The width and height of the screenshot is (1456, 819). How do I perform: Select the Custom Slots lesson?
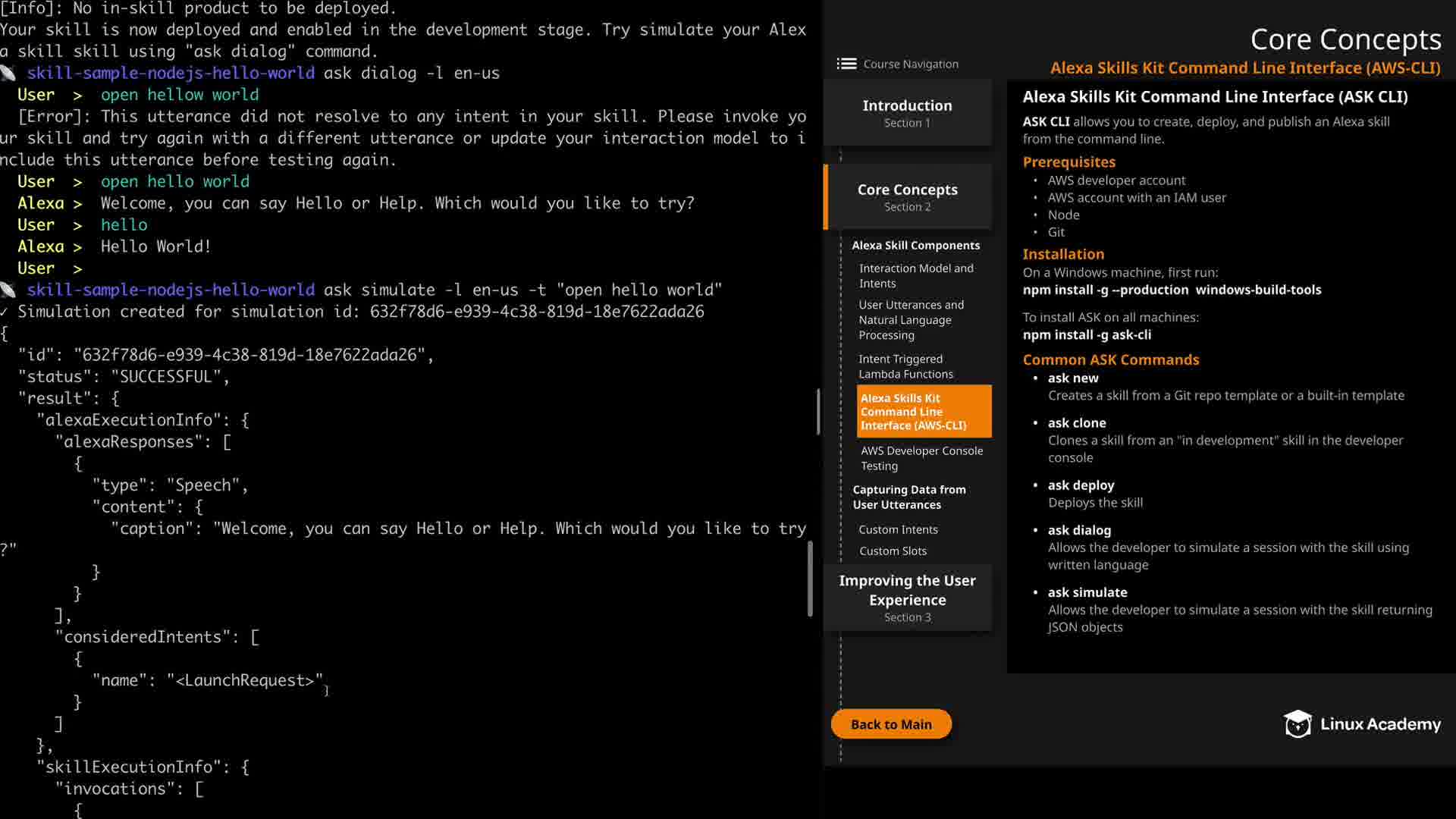point(893,551)
